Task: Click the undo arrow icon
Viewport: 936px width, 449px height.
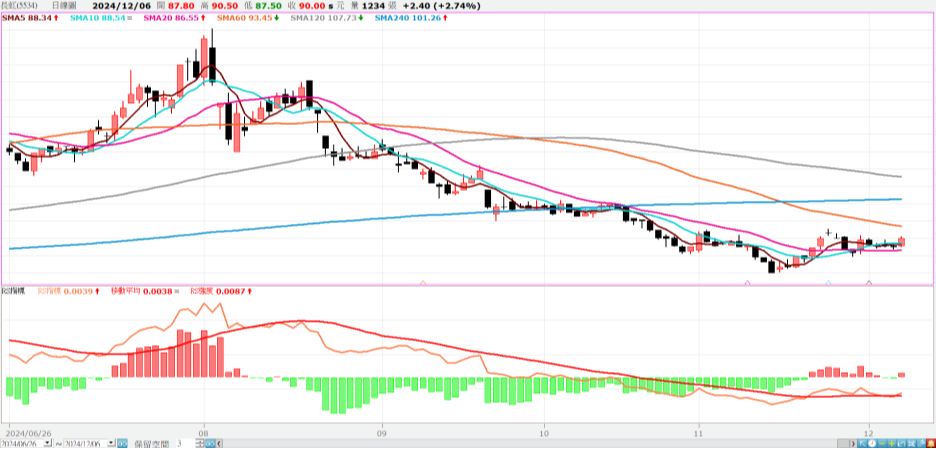Action: 901,444
